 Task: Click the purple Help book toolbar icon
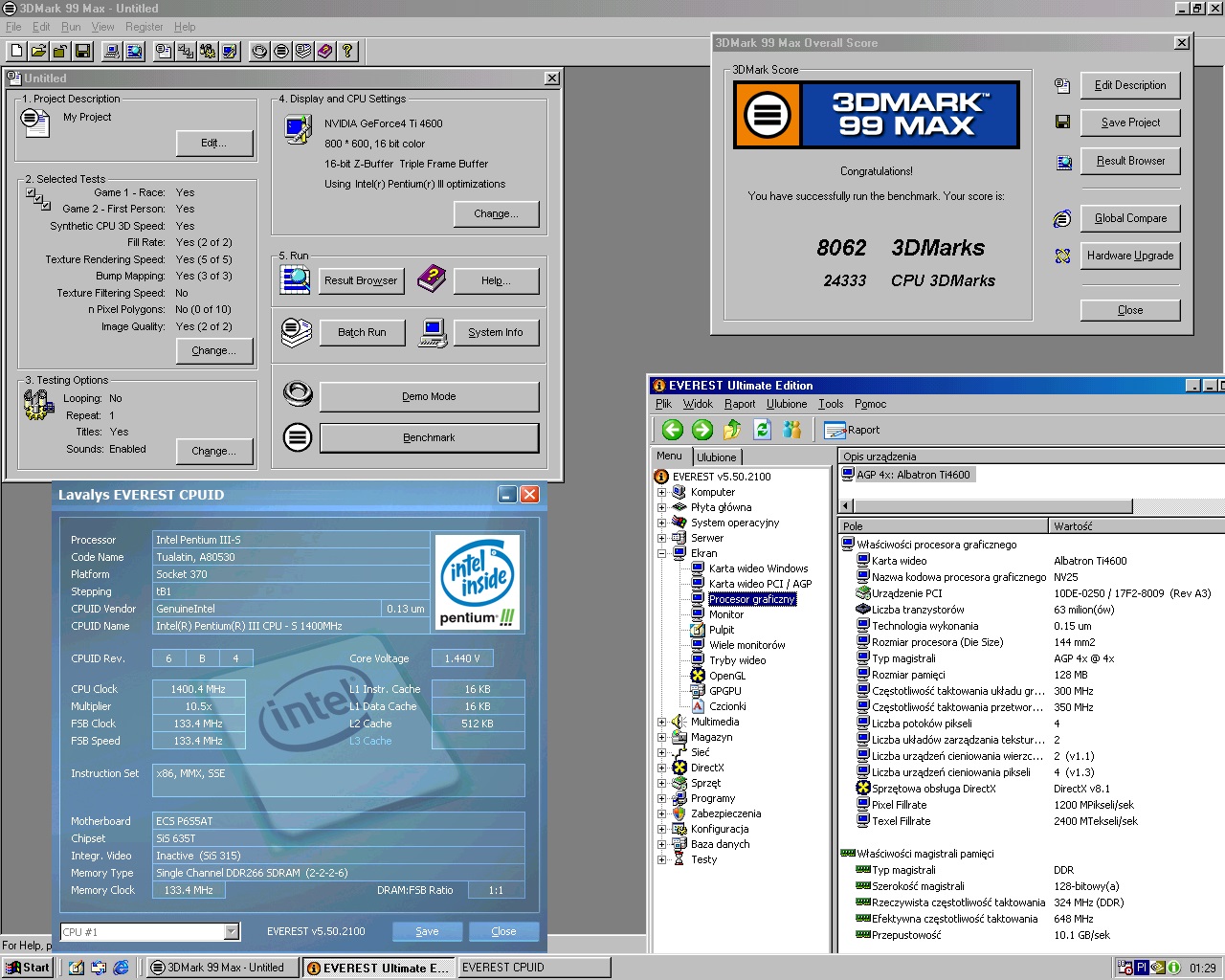coord(325,51)
